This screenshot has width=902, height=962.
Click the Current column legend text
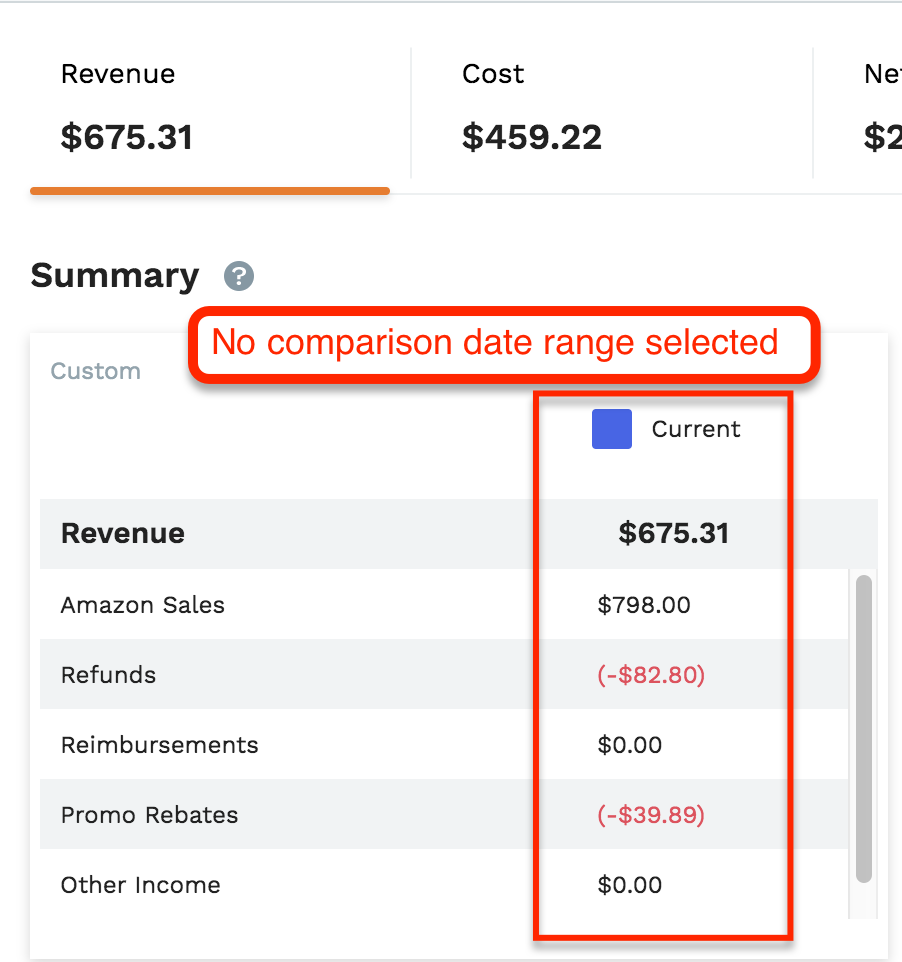point(696,429)
